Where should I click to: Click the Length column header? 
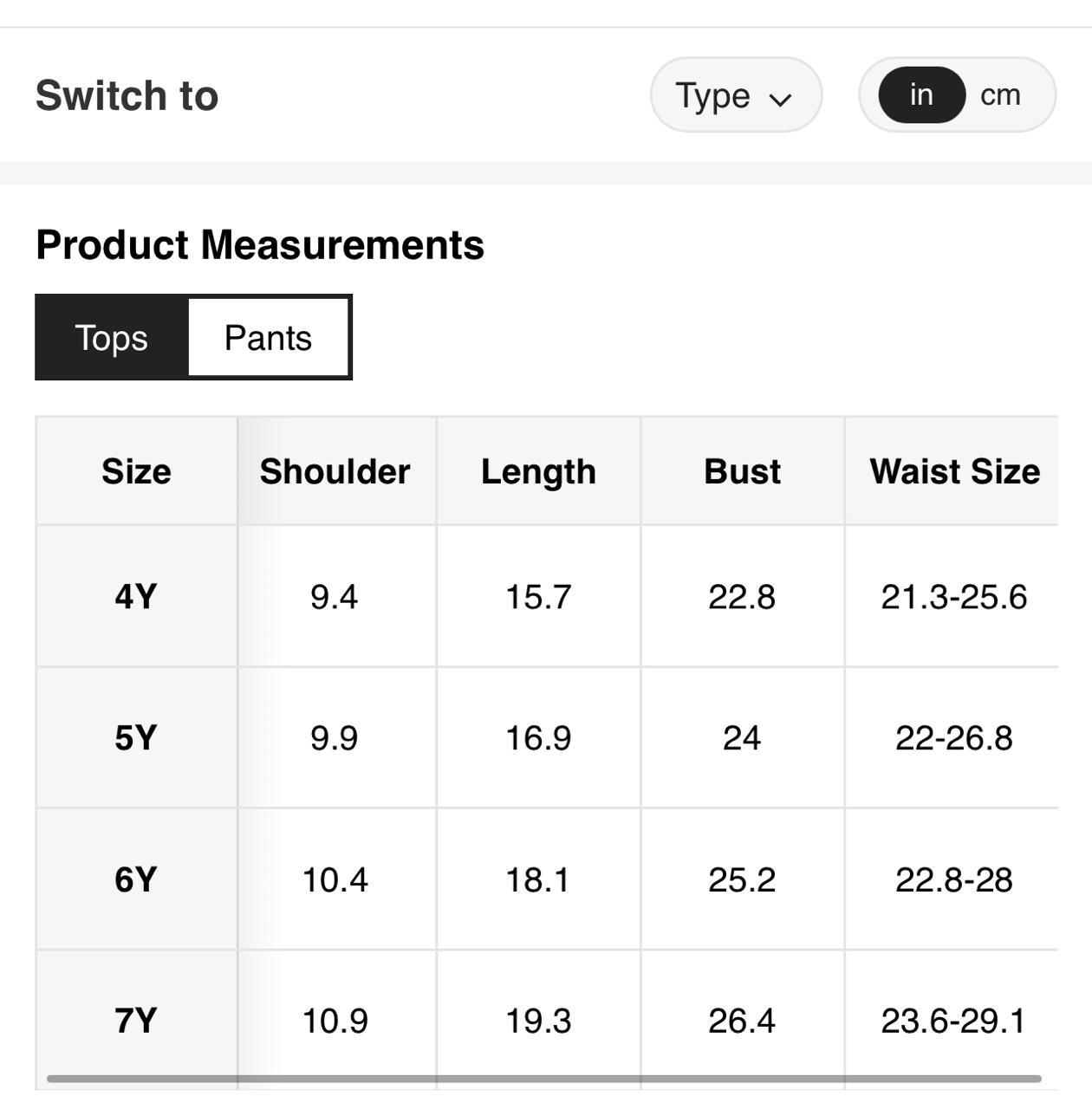(x=538, y=471)
